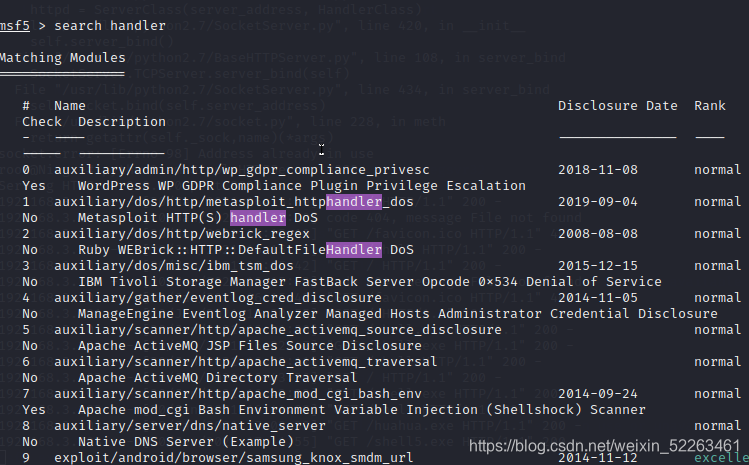The width and height of the screenshot is (749, 465).
Task: Select module auxiliary/admin/http/wp_gdpr_compliance_privesc
Action: point(242,170)
